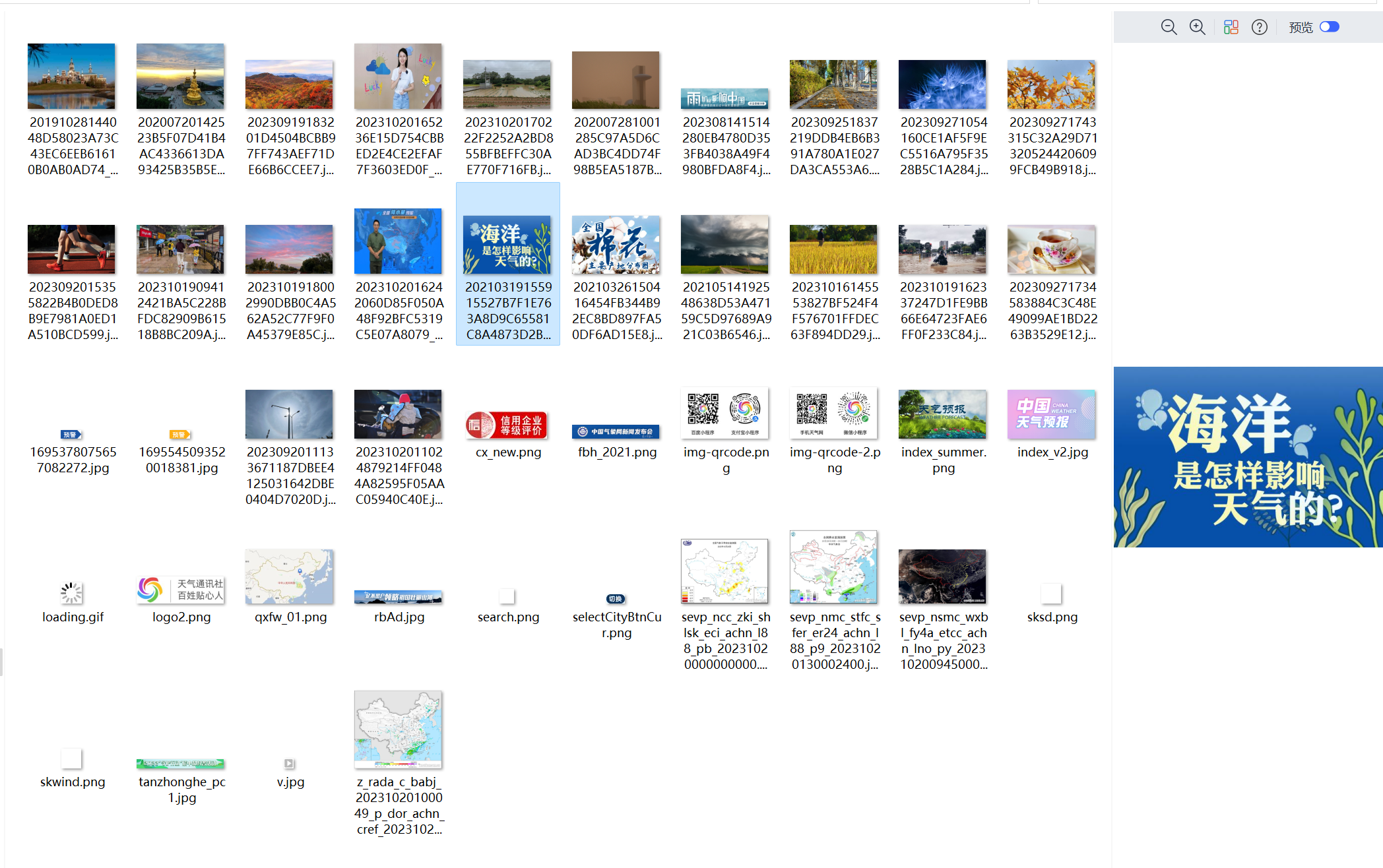The image size is (1383, 868).
Task: Select the index_summer.png thumbnail
Action: click(x=942, y=414)
